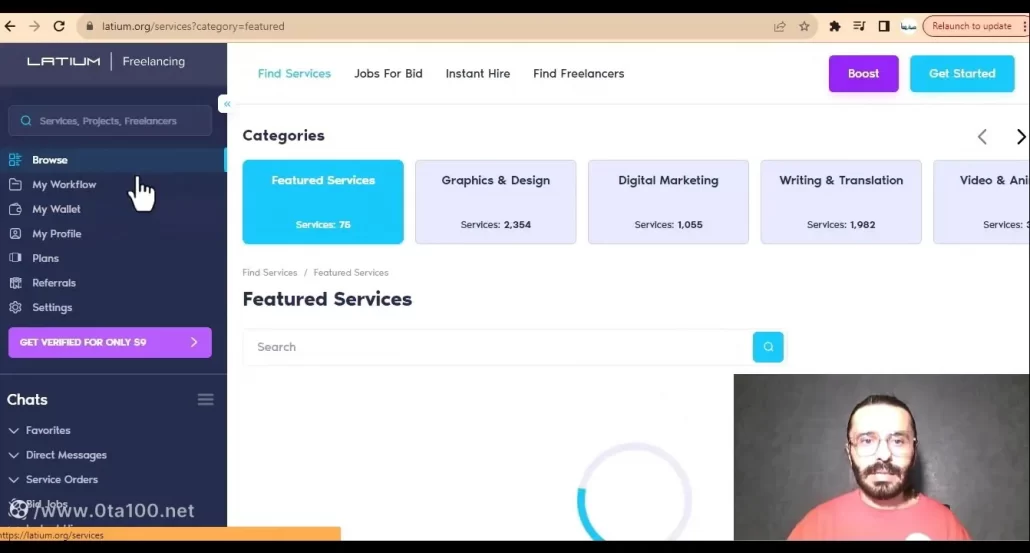This screenshot has width=1030, height=553.
Task: Switch to Jobs For Bid tab
Action: tap(388, 74)
